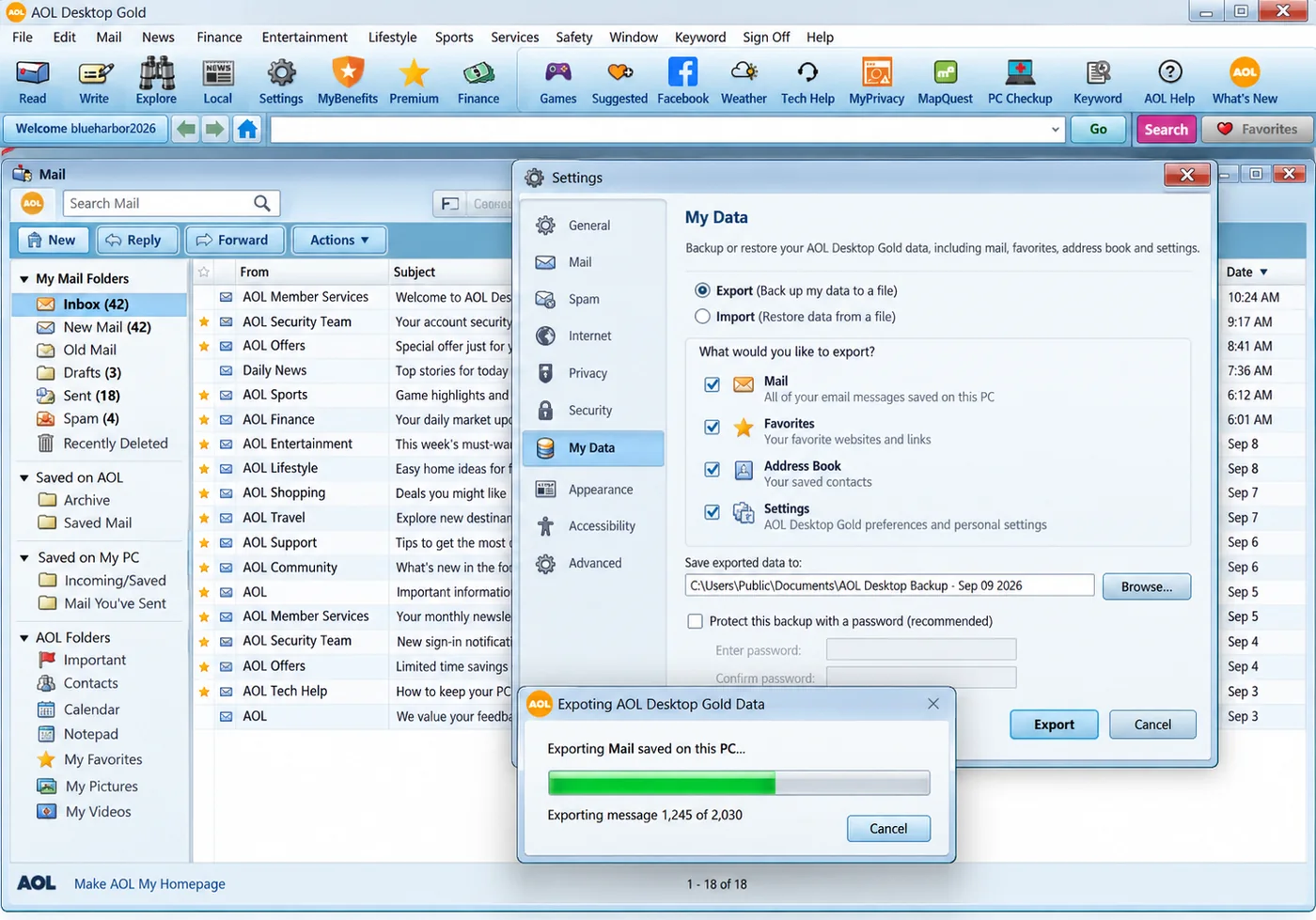Go back with the left arrow button
Screen dimensions: 1316x920
coord(186,129)
